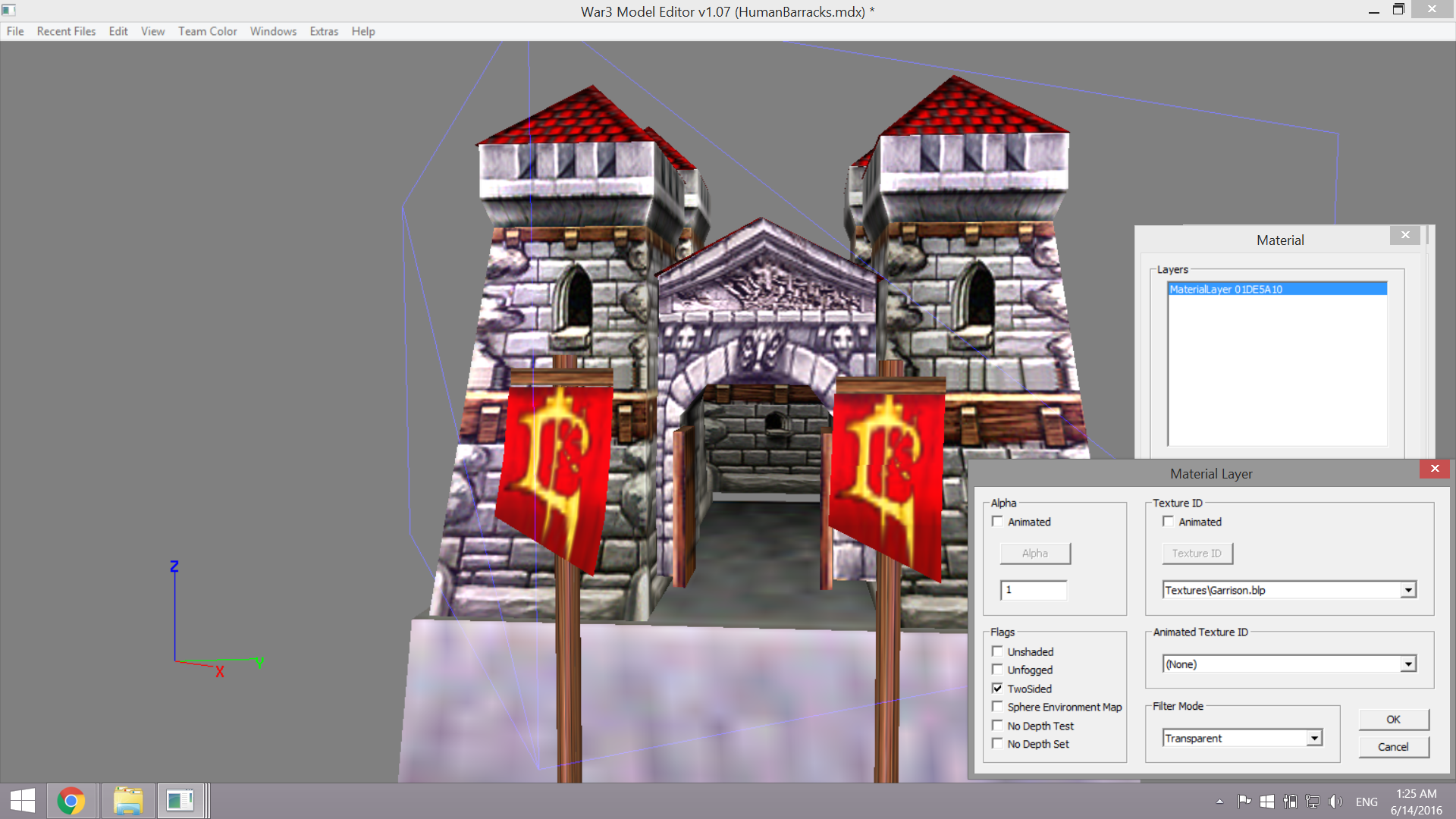
Task: Open the Recent Files menu
Action: point(66,31)
